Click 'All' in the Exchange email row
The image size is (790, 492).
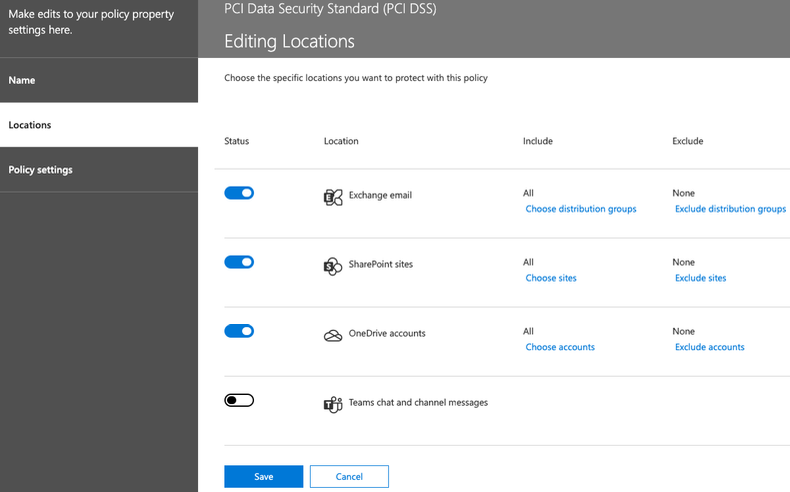(x=528, y=193)
